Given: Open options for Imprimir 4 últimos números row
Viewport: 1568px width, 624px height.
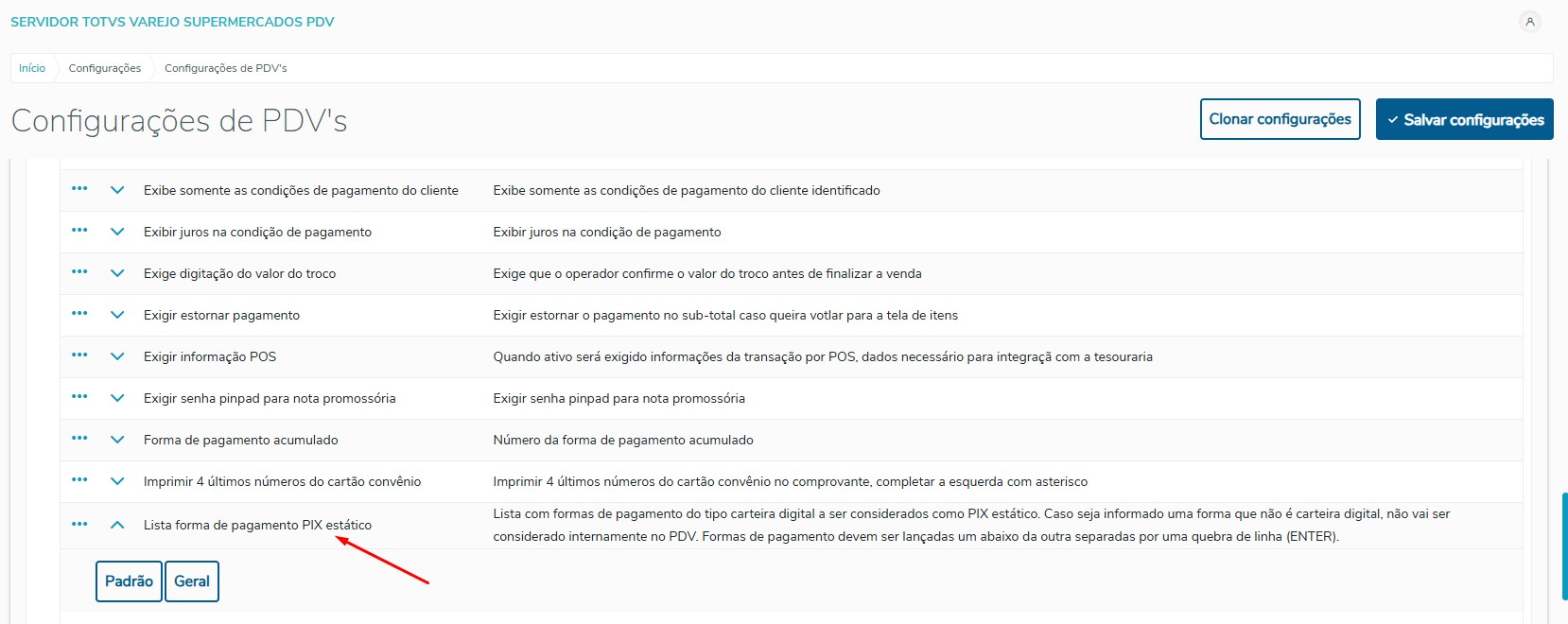Looking at the screenshot, I should coord(79,480).
